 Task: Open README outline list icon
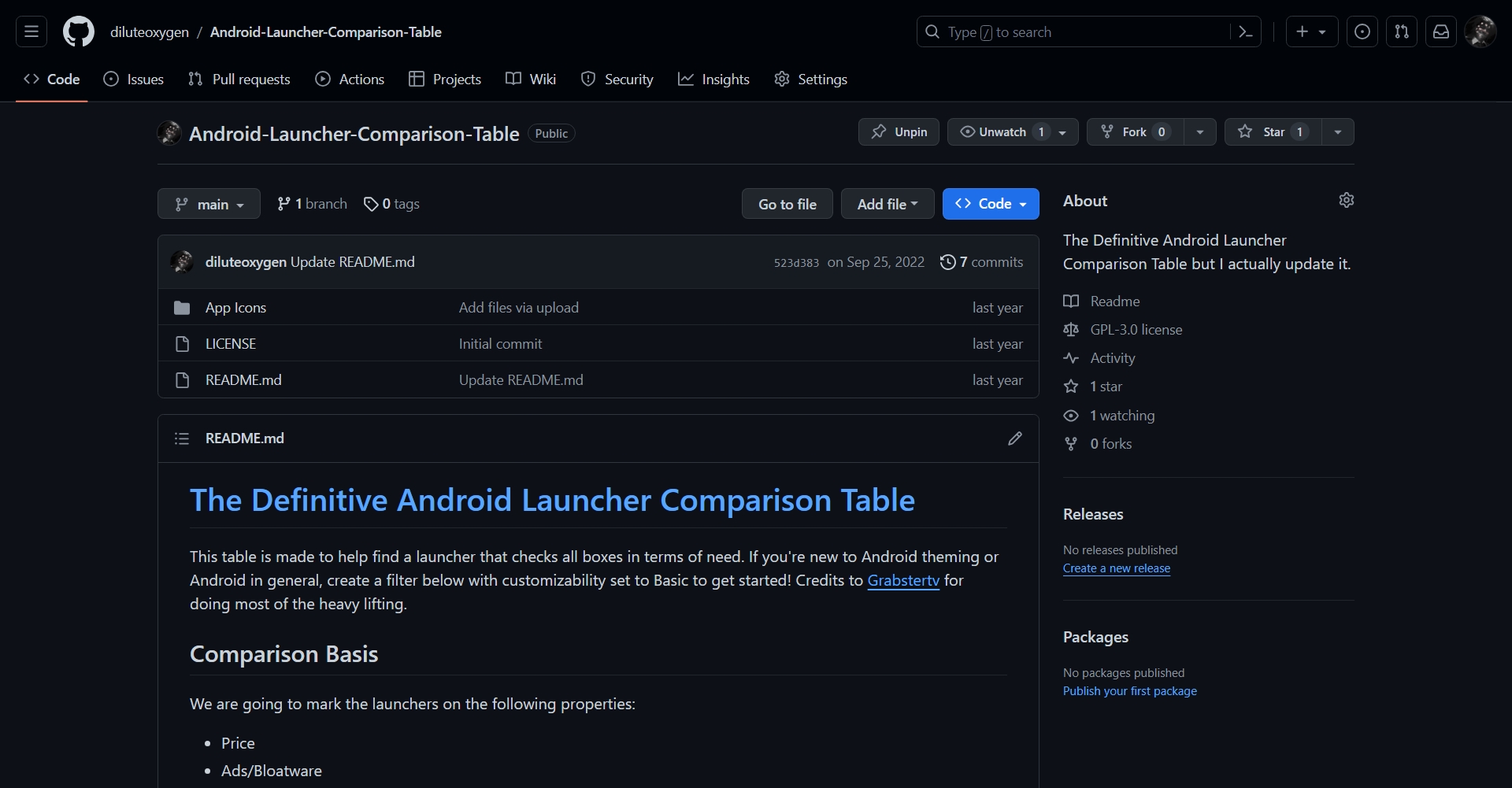point(182,438)
